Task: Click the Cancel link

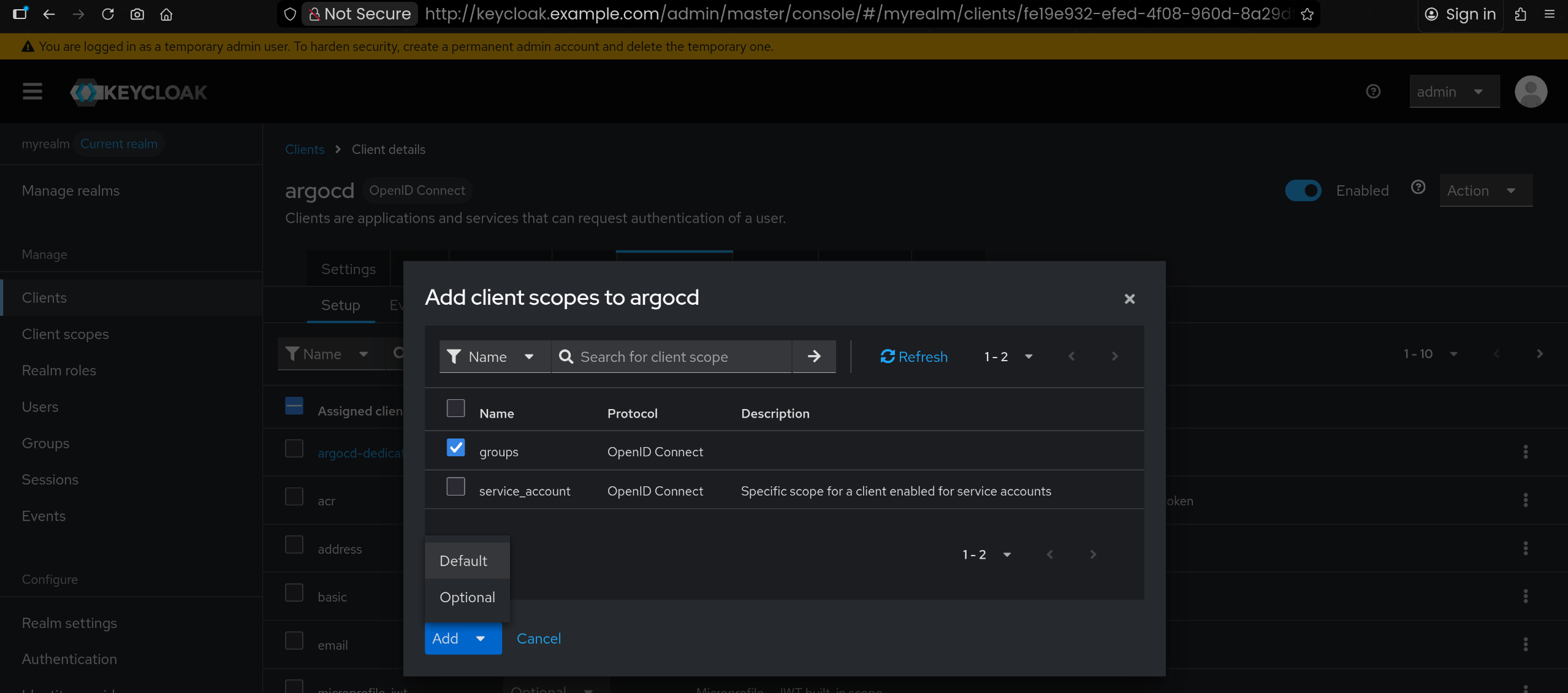Action: click(x=538, y=638)
